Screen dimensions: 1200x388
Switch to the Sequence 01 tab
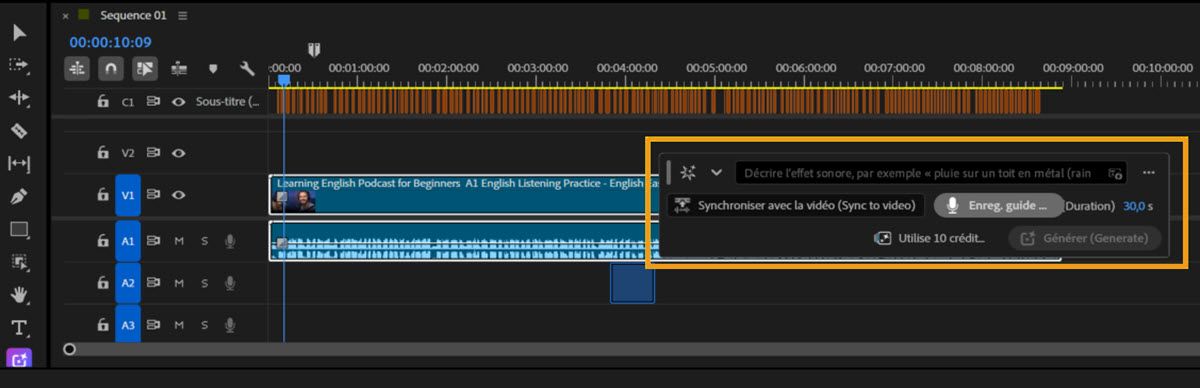[134, 16]
